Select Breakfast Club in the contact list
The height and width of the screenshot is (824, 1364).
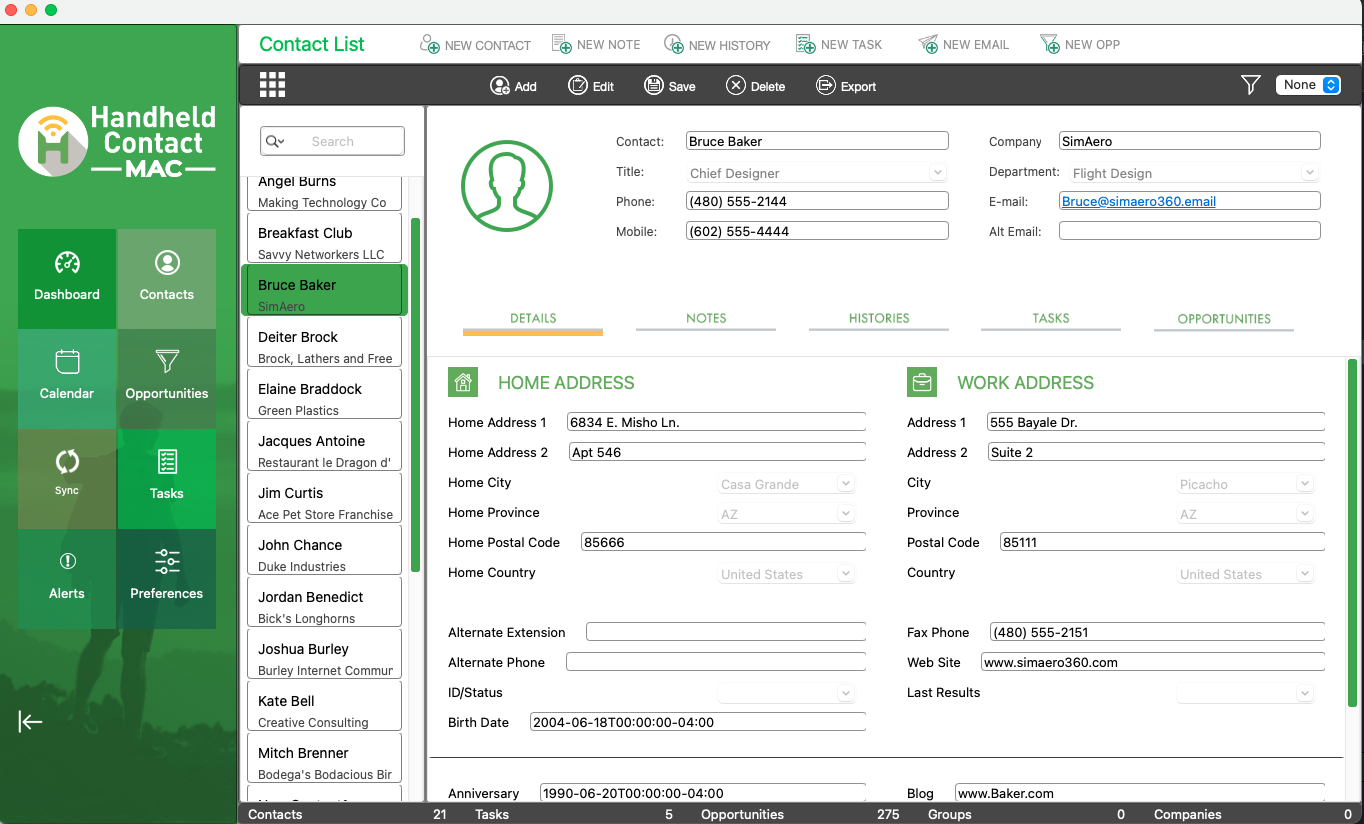tap(324, 238)
